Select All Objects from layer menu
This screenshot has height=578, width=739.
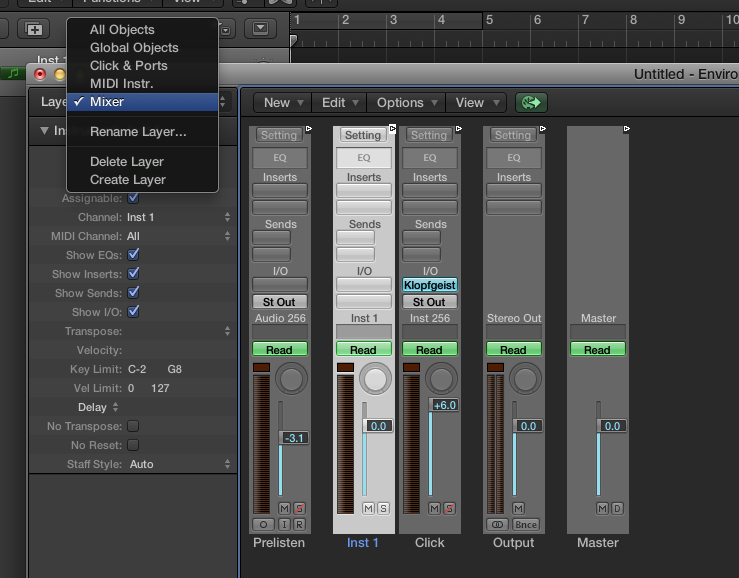click(122, 30)
